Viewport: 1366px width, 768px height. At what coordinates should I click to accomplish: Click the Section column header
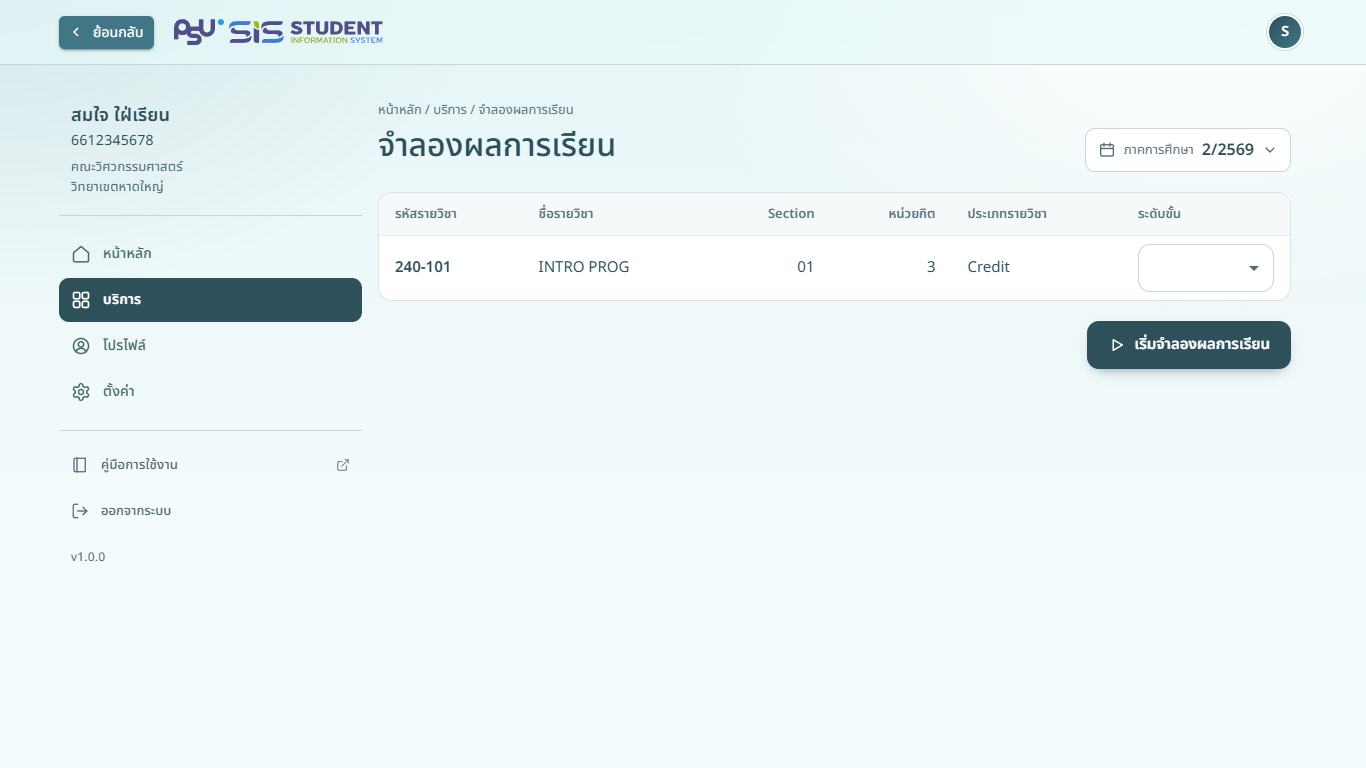point(790,214)
